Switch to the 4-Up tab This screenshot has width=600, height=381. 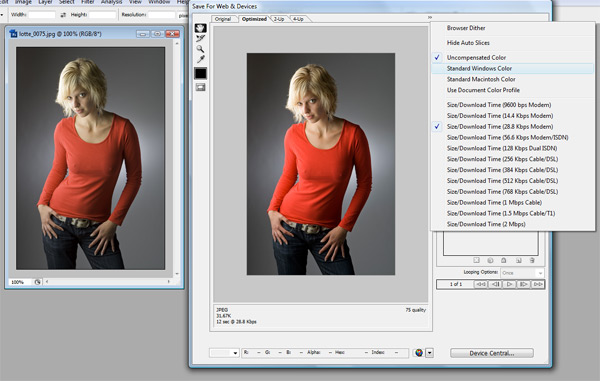pos(298,19)
